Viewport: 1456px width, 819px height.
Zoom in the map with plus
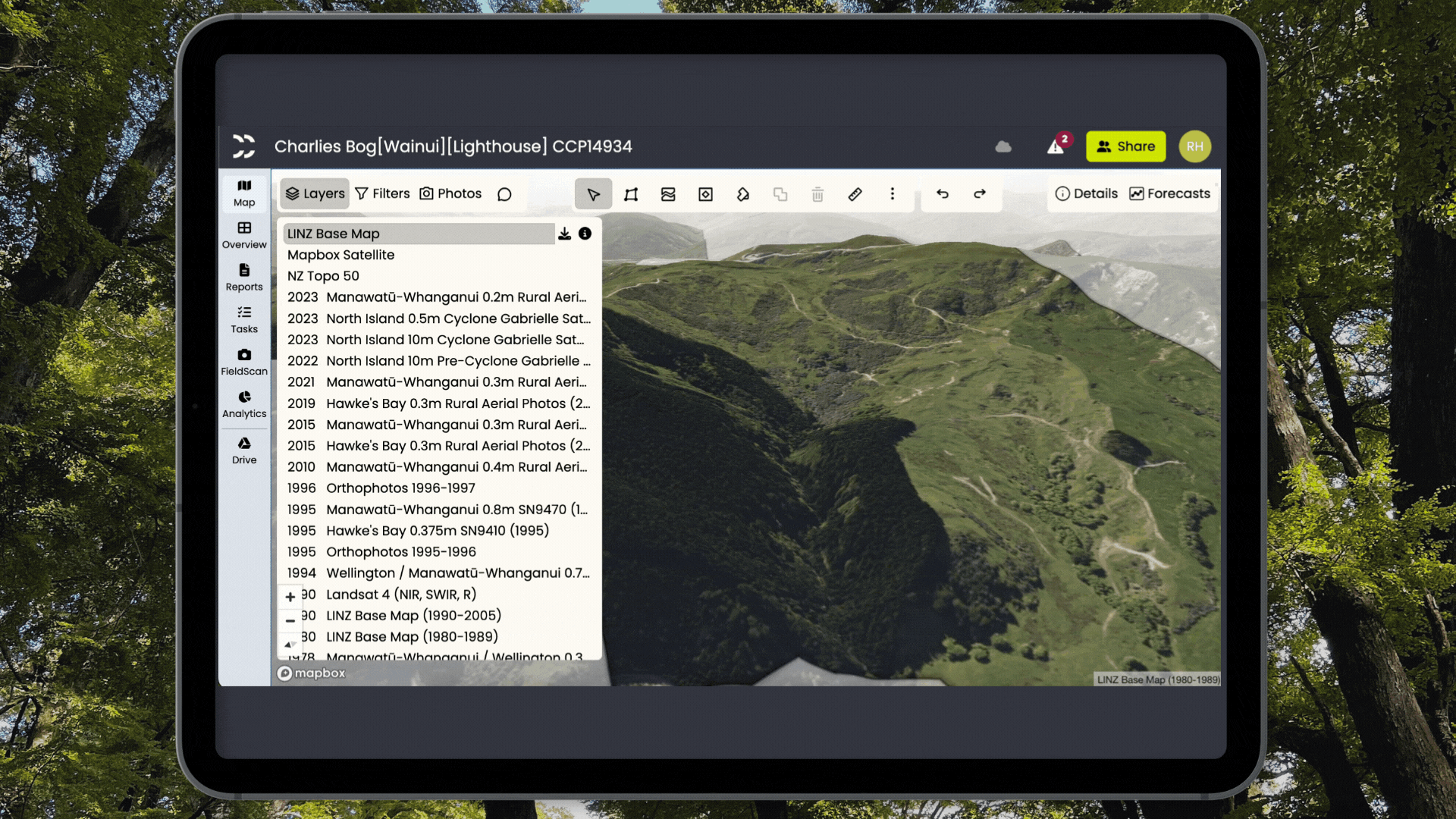[290, 597]
